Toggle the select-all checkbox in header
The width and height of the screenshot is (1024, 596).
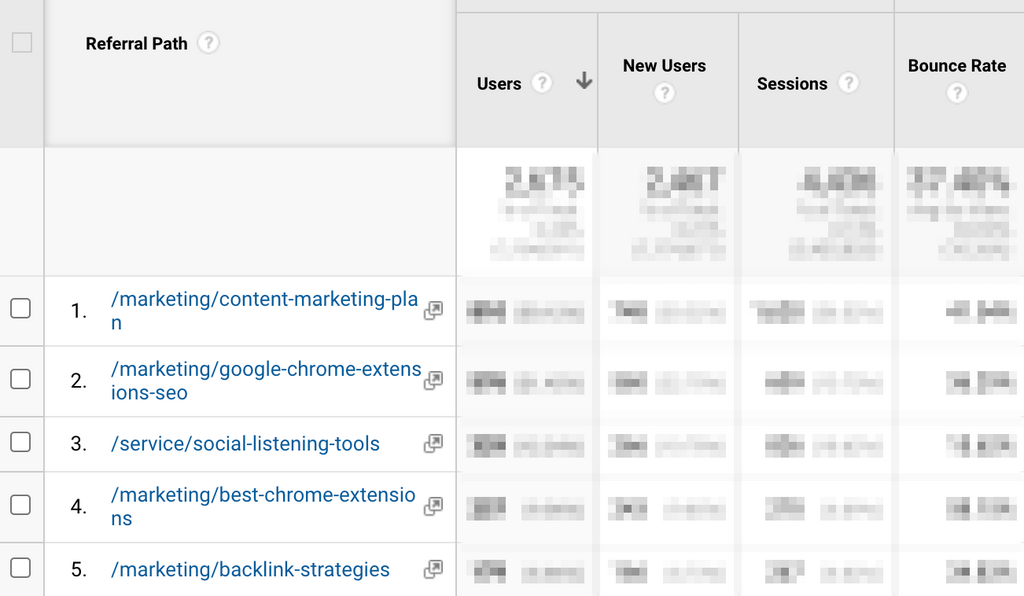click(x=22, y=43)
